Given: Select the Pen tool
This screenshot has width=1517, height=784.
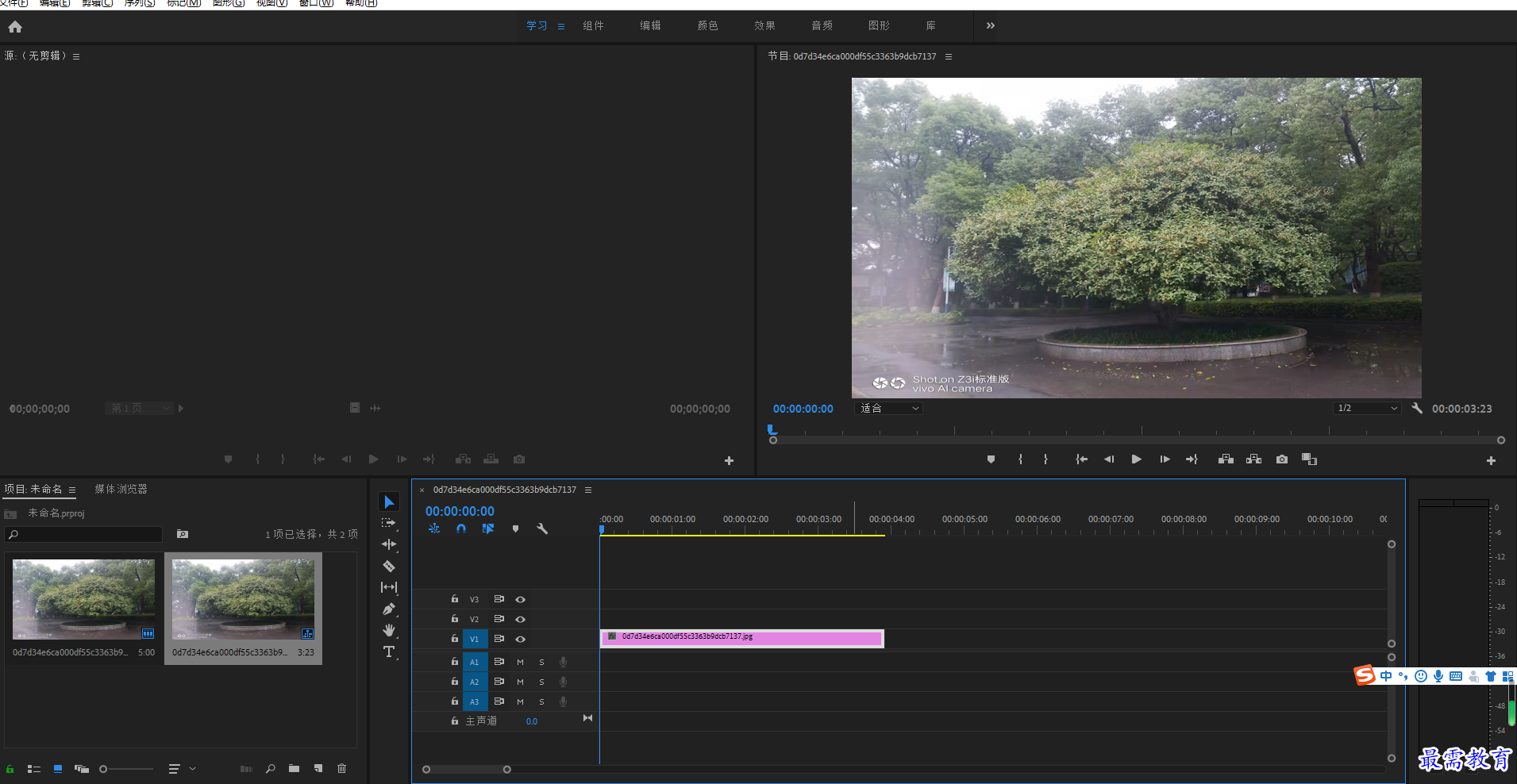Looking at the screenshot, I should (x=389, y=609).
